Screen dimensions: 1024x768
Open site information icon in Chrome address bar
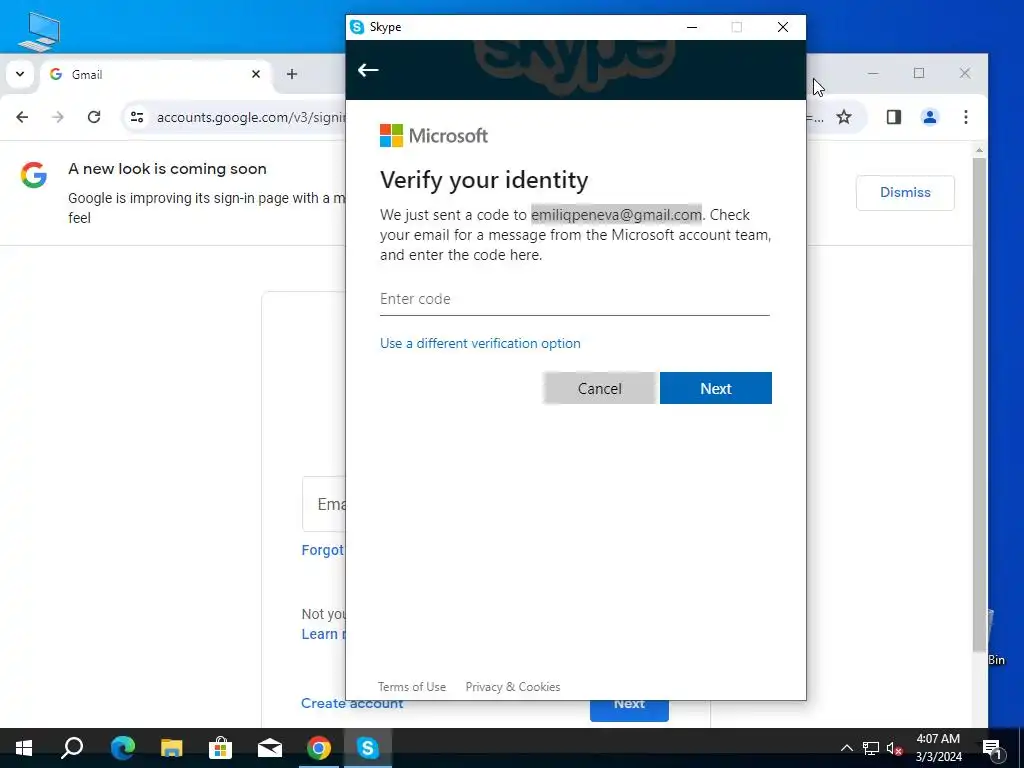point(136,117)
